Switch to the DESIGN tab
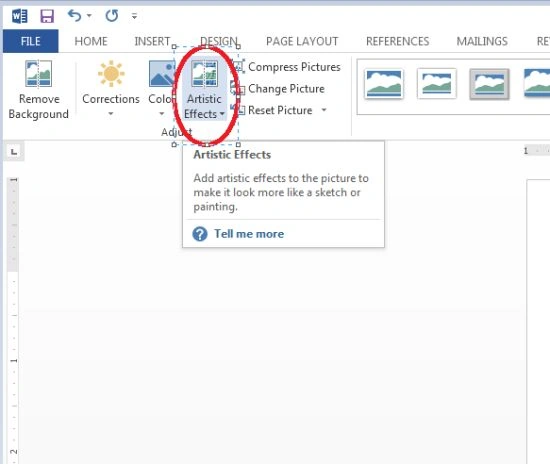550x464 pixels. (219, 41)
